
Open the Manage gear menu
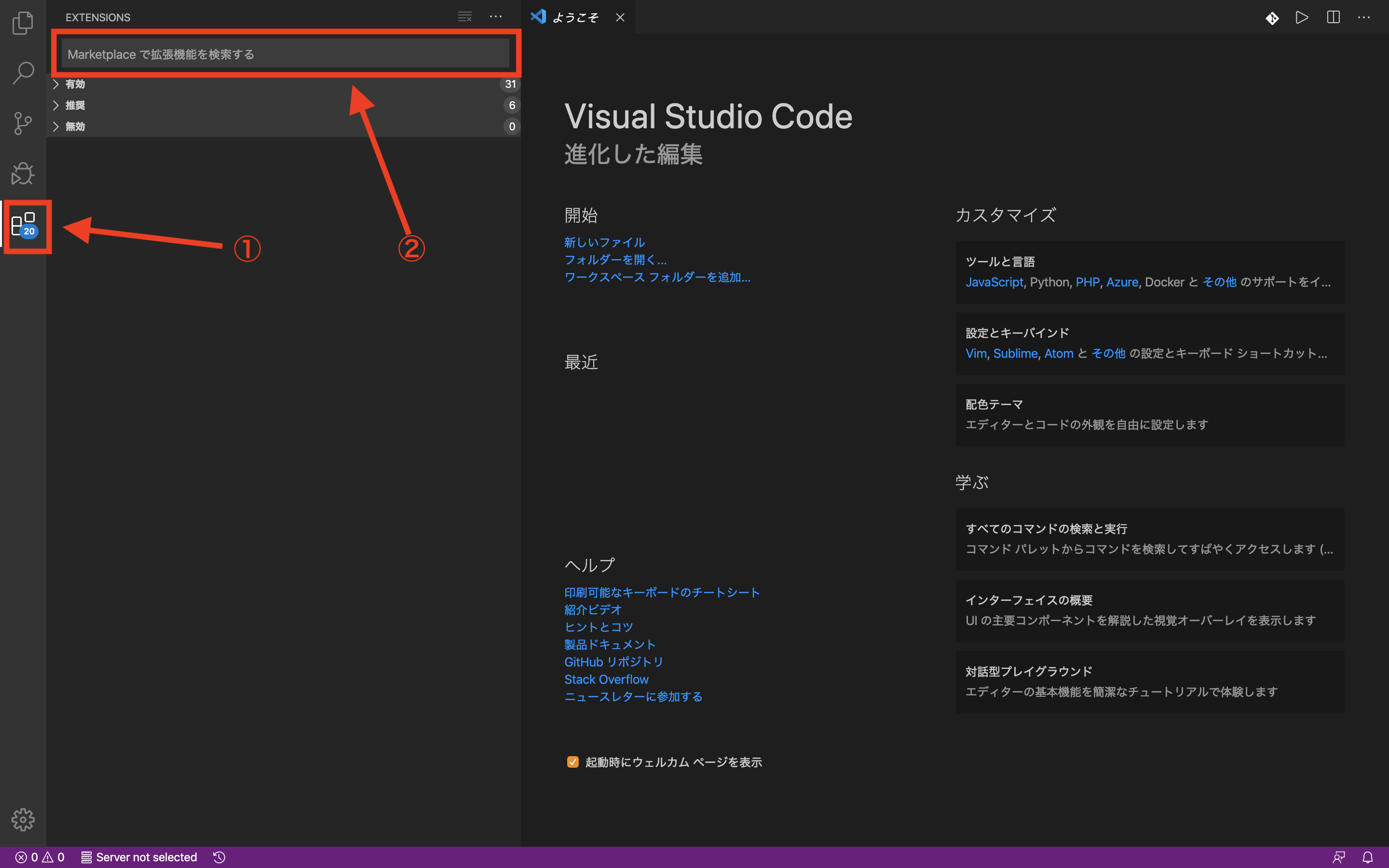[x=23, y=819]
